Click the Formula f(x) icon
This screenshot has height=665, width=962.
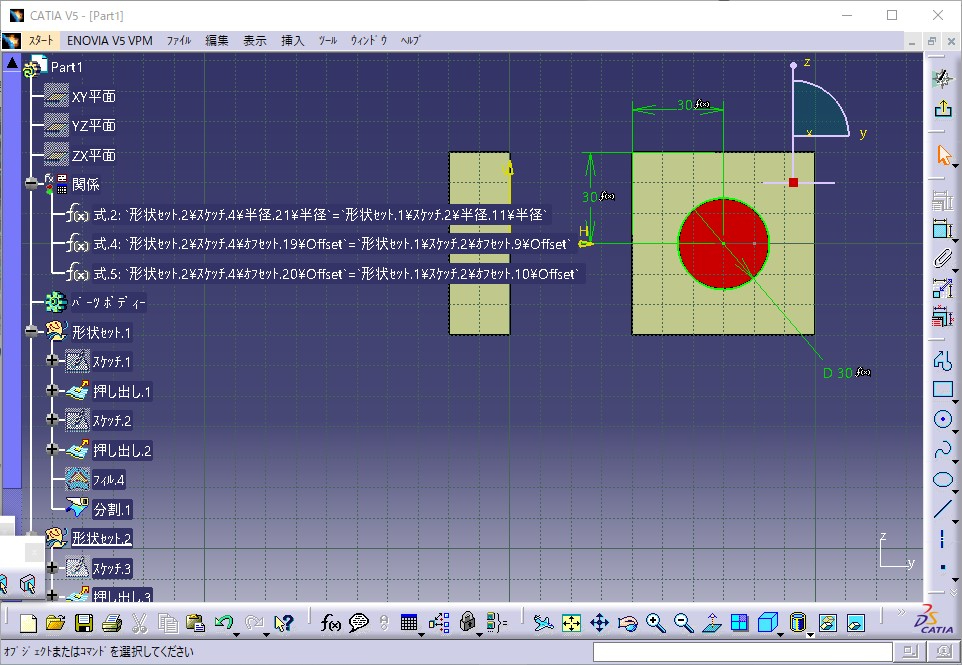331,623
